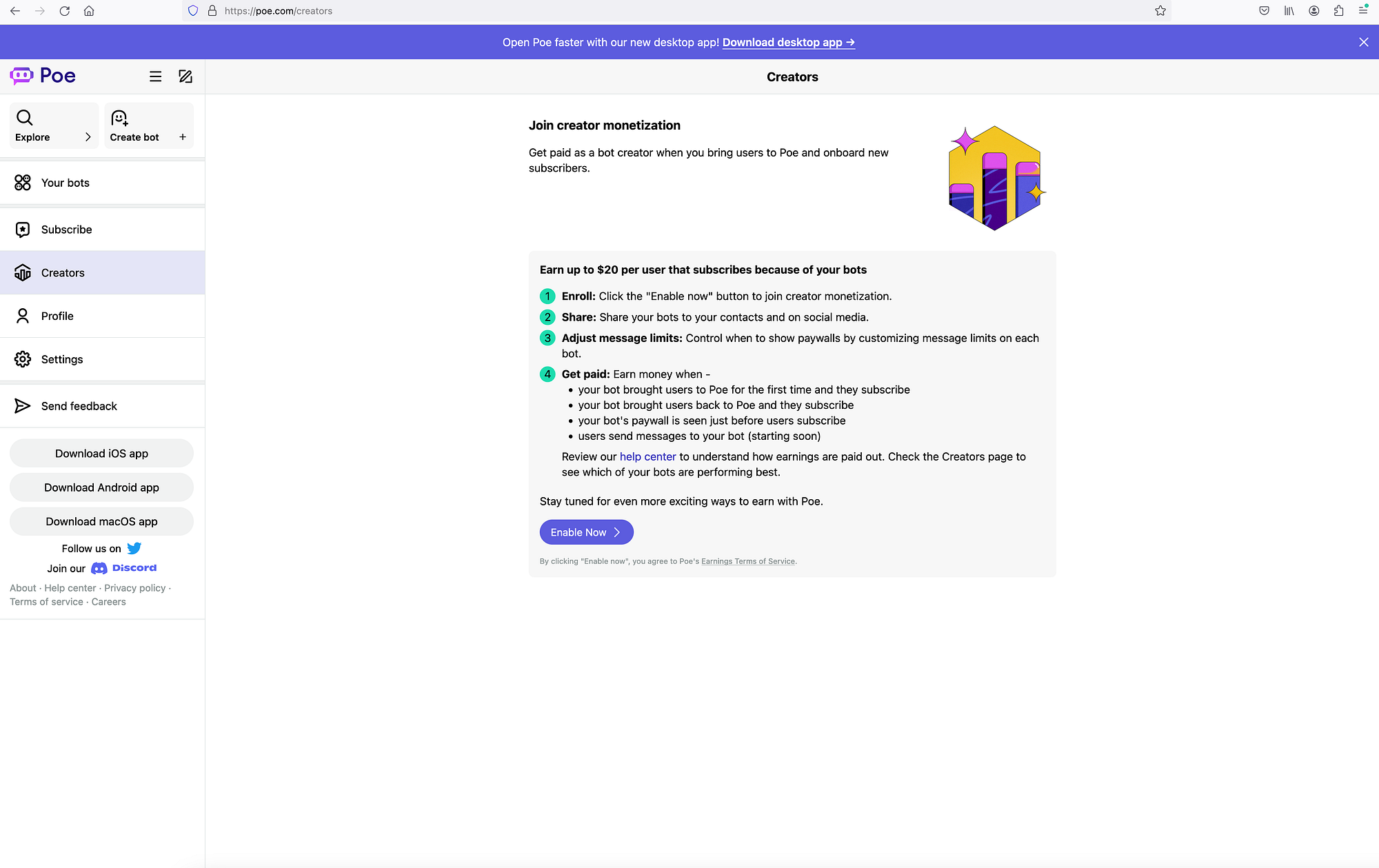The width and height of the screenshot is (1379, 868).
Task: Open the Firefox account icon
Action: (x=1314, y=11)
